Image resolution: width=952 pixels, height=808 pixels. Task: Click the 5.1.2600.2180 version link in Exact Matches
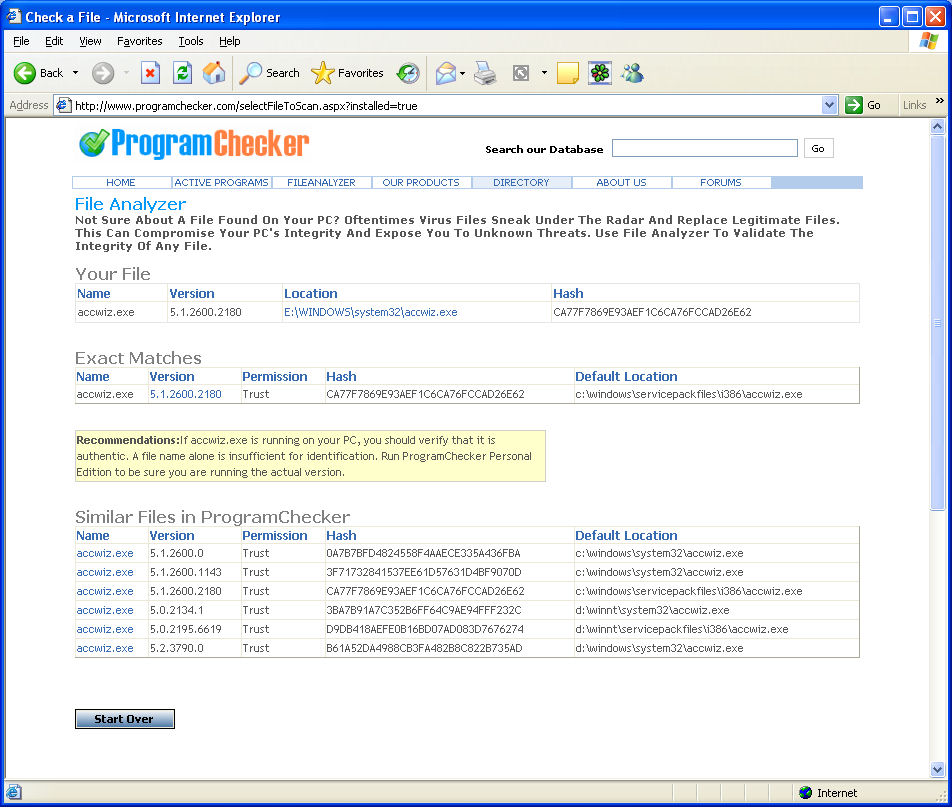185,394
